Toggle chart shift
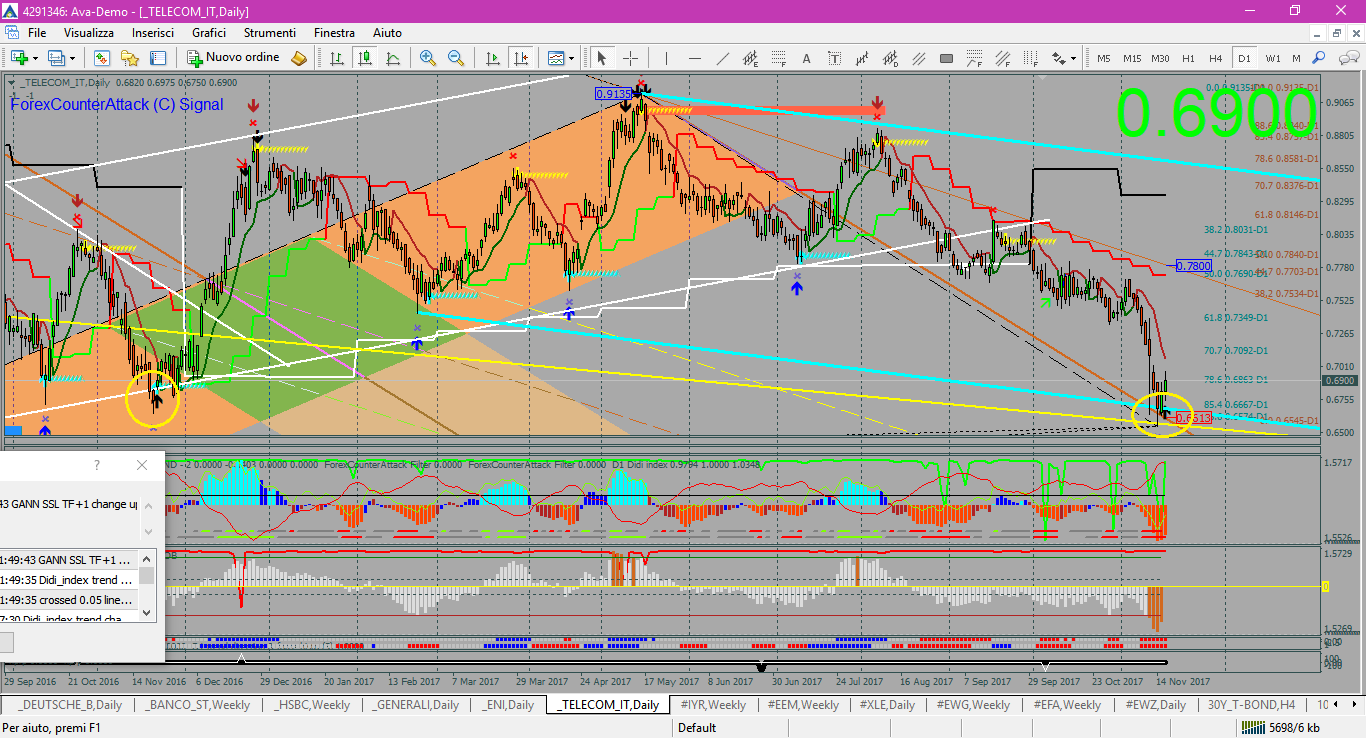Screen dimensions: 1366x738 [x=520, y=58]
